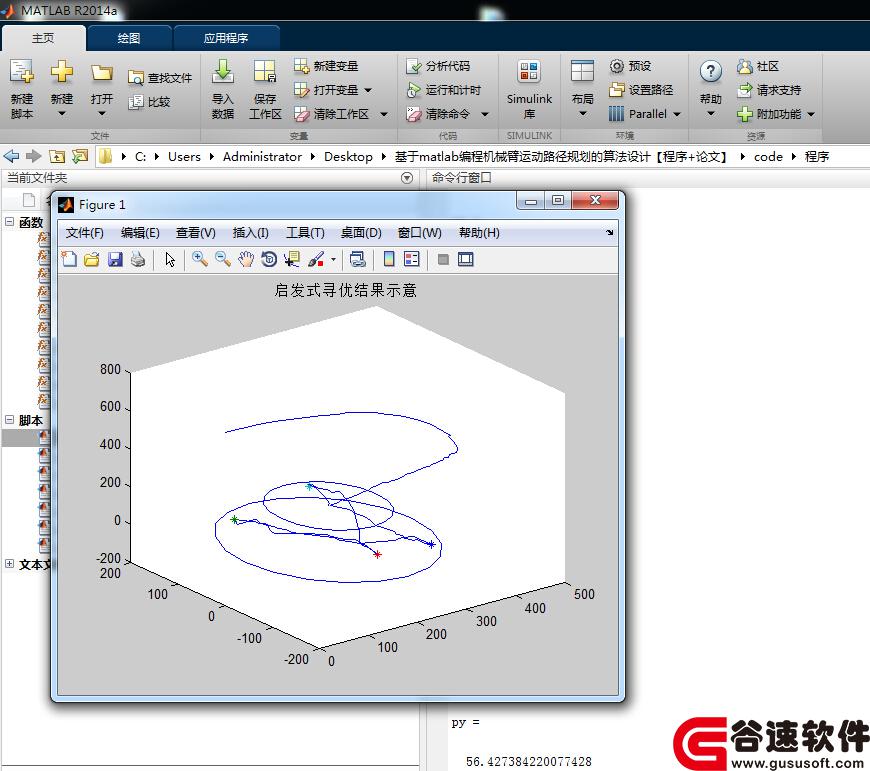
Task: Expand Clear Commands (清除命令) dropdown
Action: point(484,114)
